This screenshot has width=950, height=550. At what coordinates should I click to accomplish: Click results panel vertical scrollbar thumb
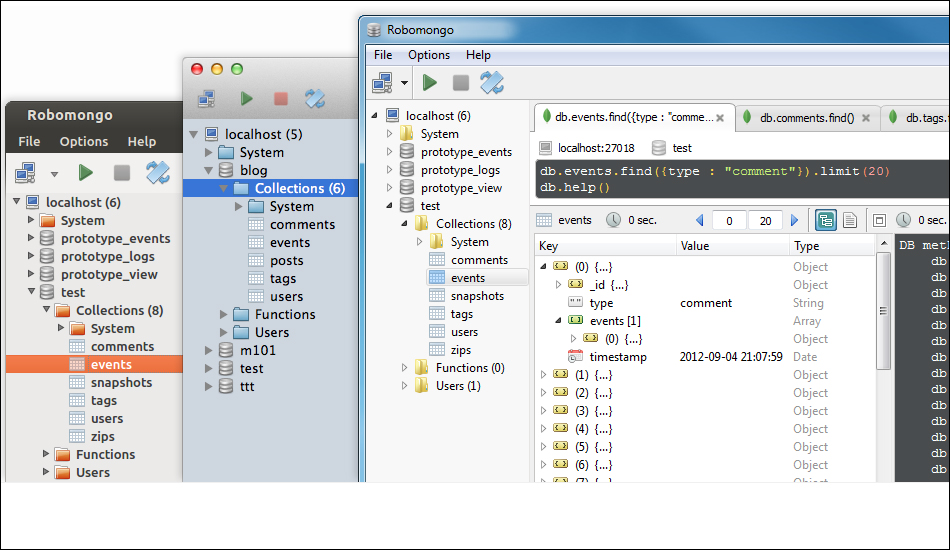[x=883, y=311]
